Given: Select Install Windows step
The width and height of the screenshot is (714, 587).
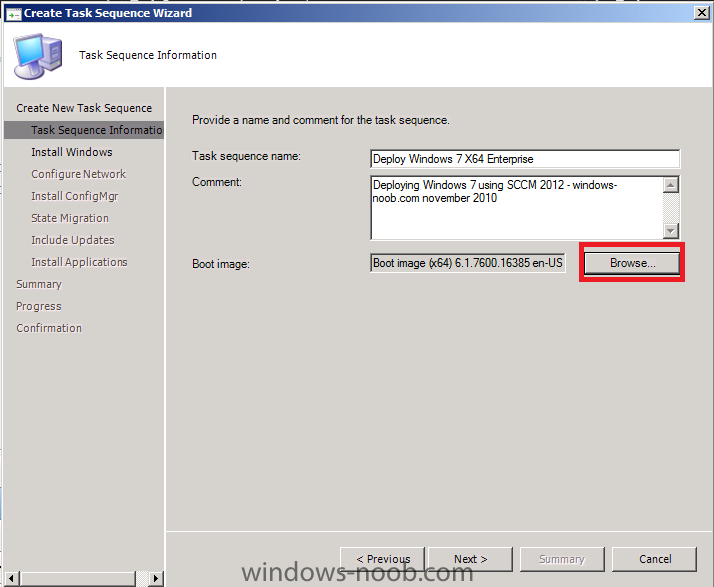Looking at the screenshot, I should click(x=72, y=152).
